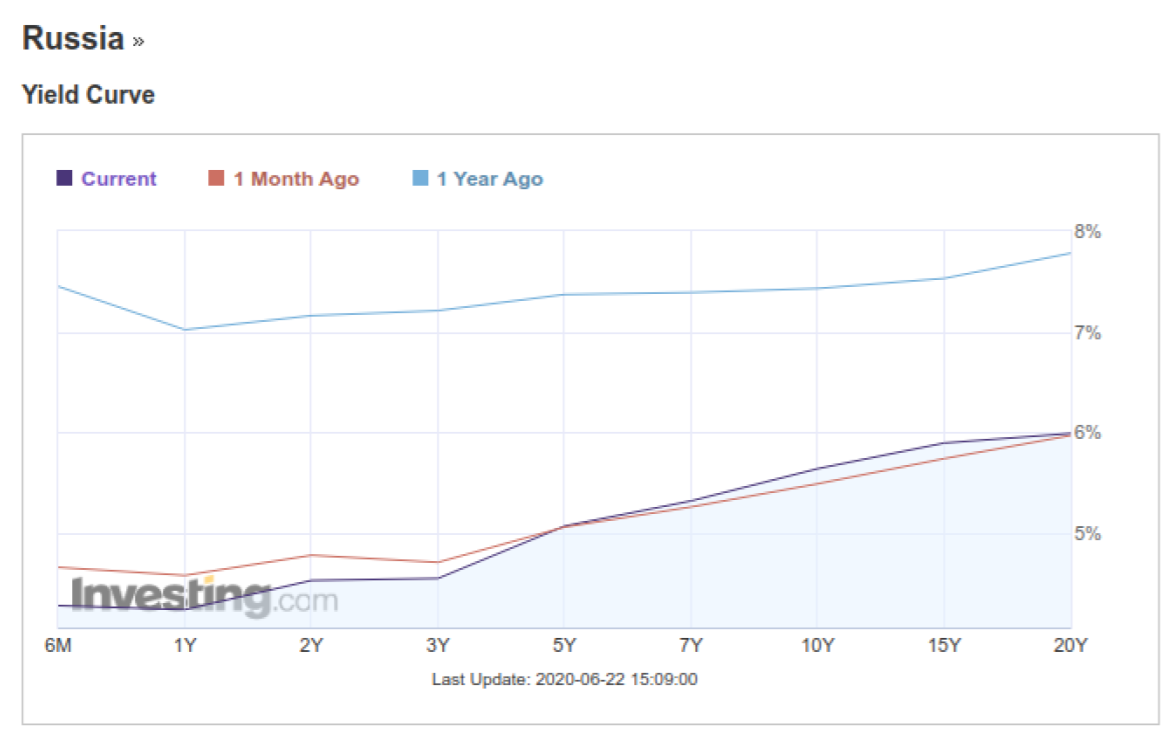1175x746 pixels.
Task: Select the 10Y maturity axis label
Action: point(817,646)
